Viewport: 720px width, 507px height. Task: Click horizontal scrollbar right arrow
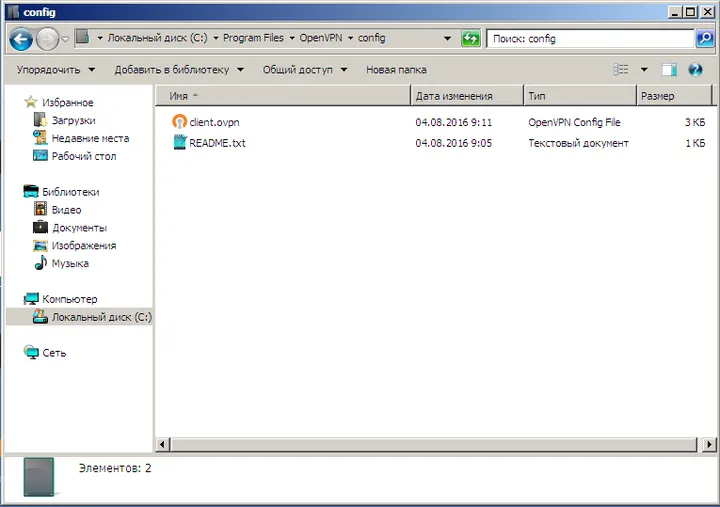click(709, 444)
